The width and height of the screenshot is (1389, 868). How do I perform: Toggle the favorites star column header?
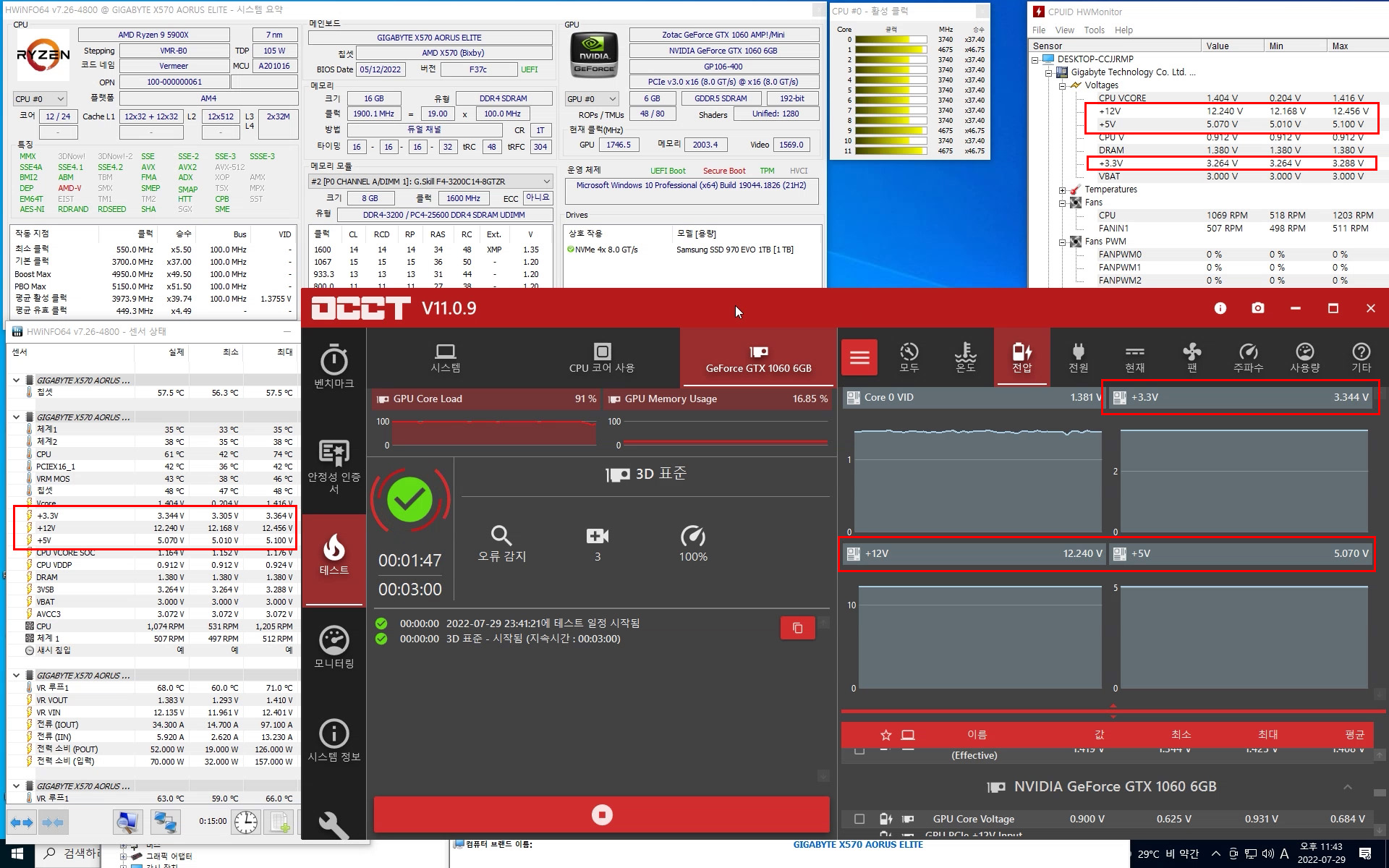885,735
